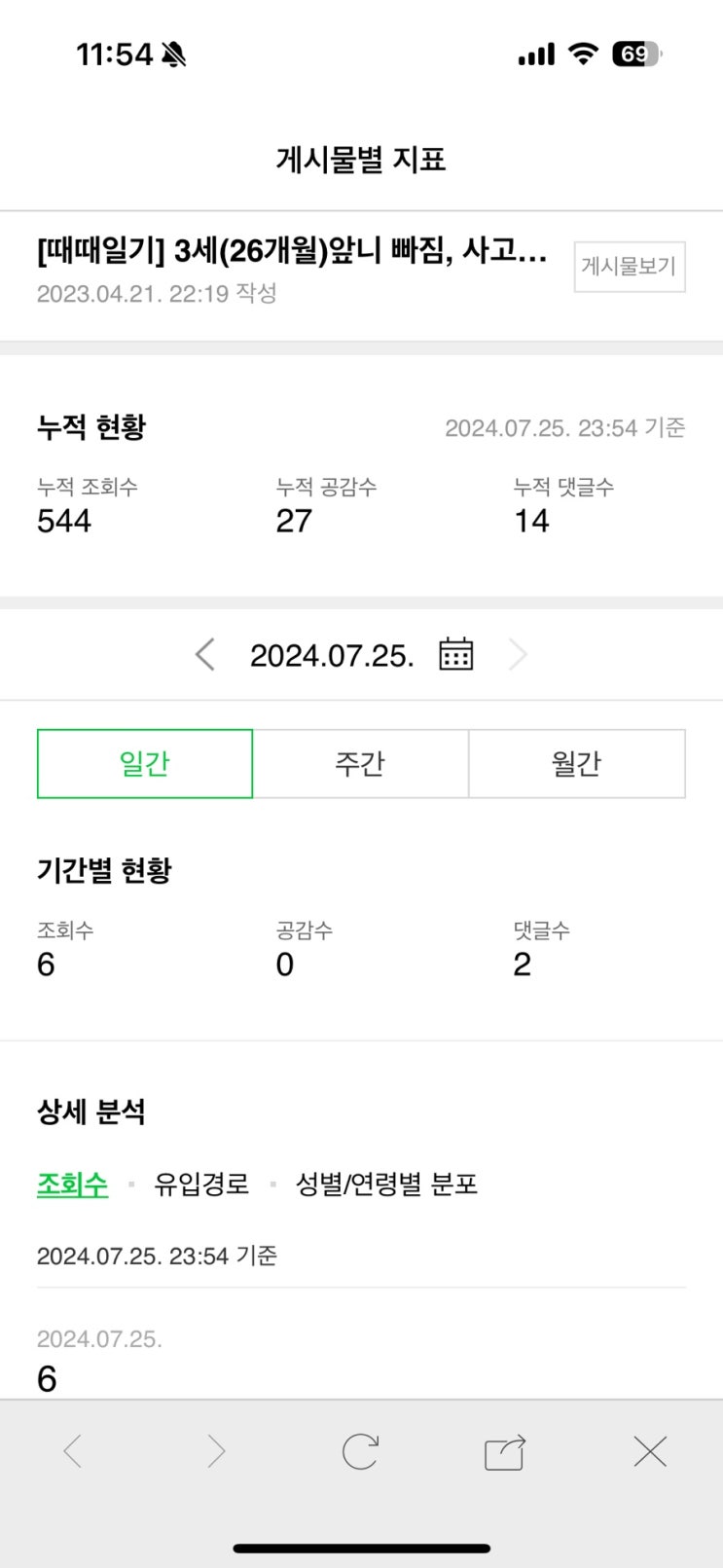
Task: Tap the browser forward arrow icon
Action: point(216,1452)
